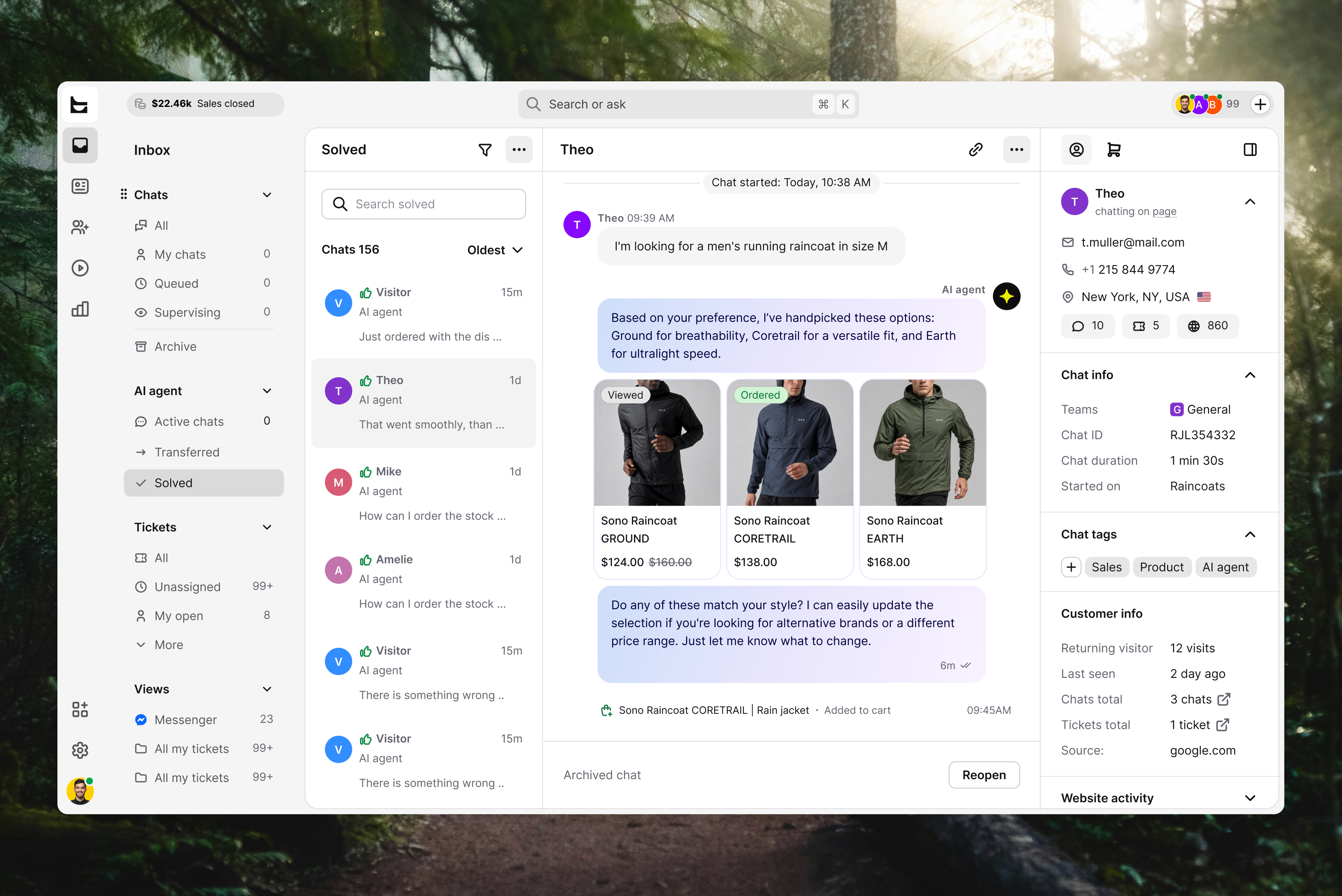Image resolution: width=1342 pixels, height=896 pixels.
Task: Open Theo chat more options menu
Action: pos(1016,150)
